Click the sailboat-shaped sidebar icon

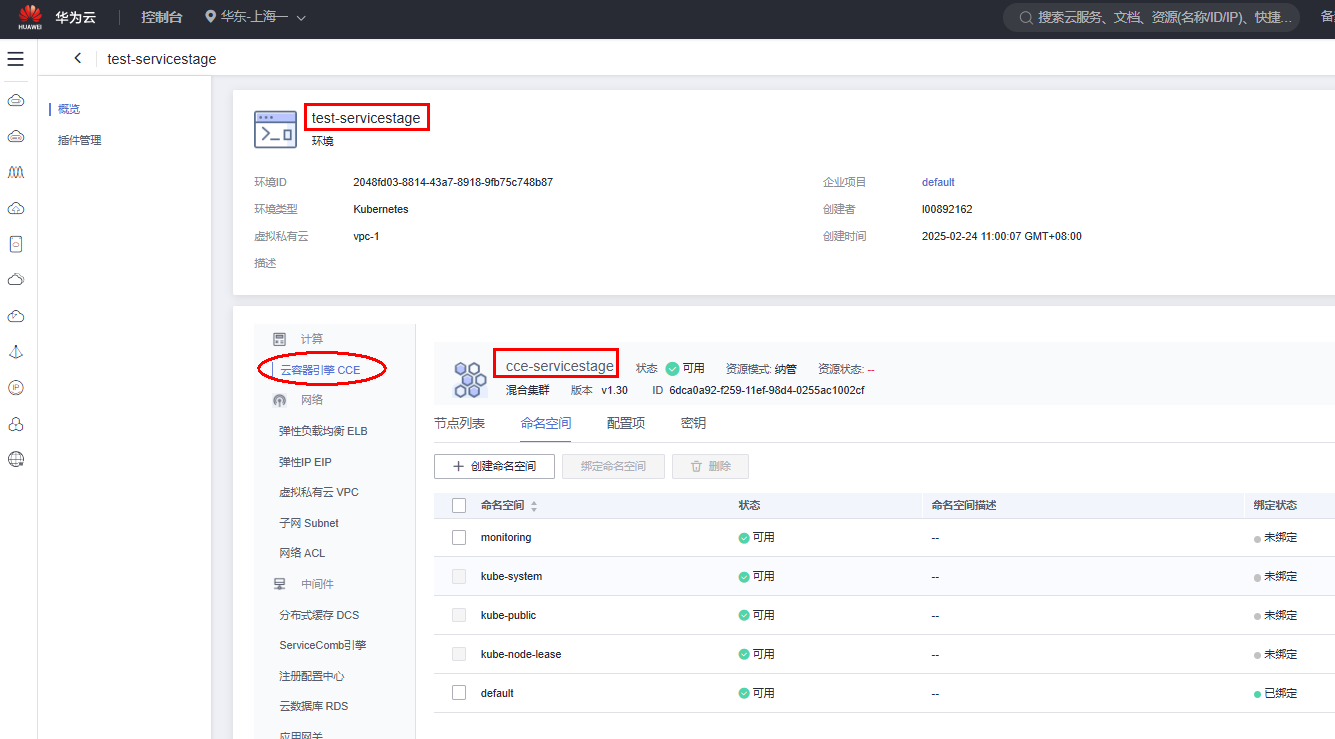point(15,352)
